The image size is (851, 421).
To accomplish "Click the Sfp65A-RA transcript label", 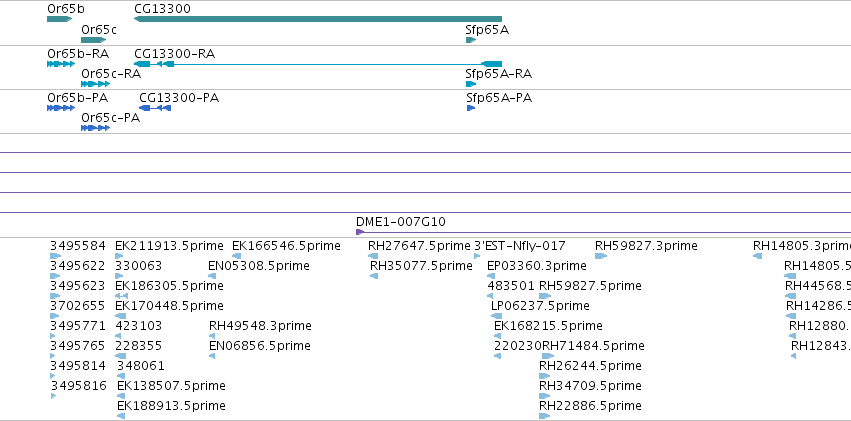I will pos(498,74).
